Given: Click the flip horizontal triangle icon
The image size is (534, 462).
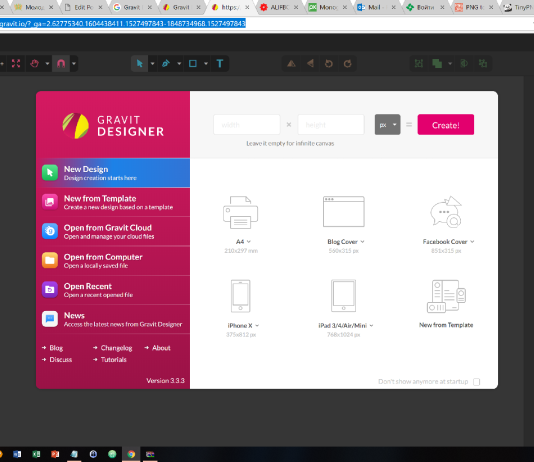Looking at the screenshot, I should [x=310, y=64].
